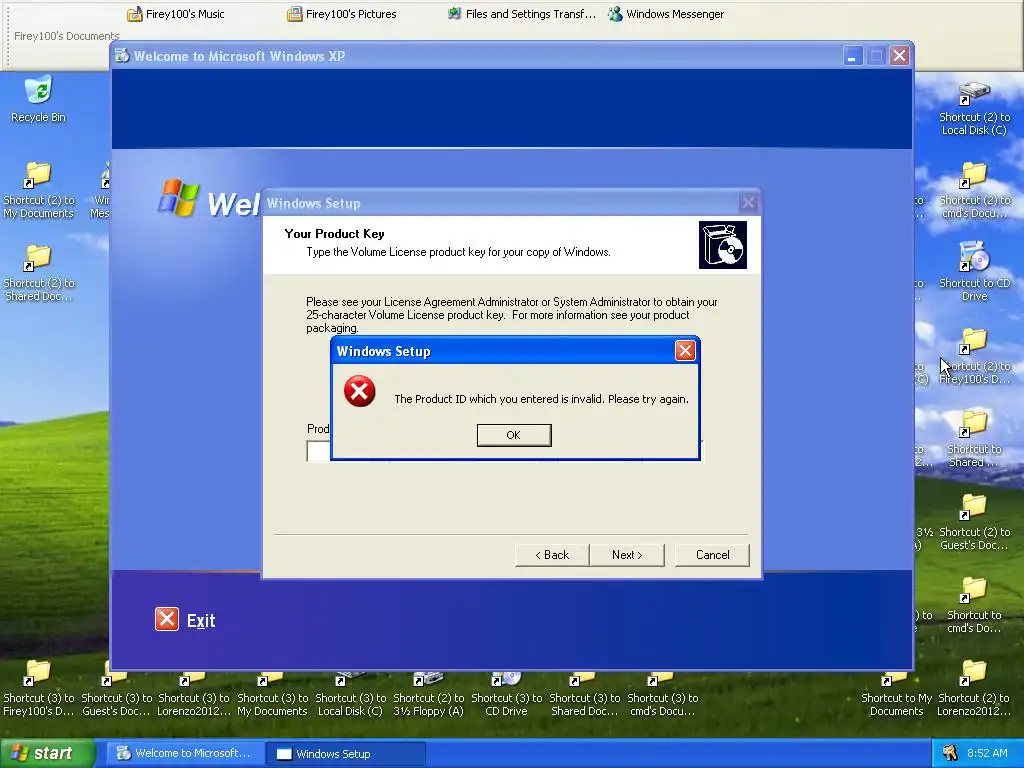The image size is (1024, 768).
Task: Switch to Windows Setup taskbar button
Action: point(346,754)
